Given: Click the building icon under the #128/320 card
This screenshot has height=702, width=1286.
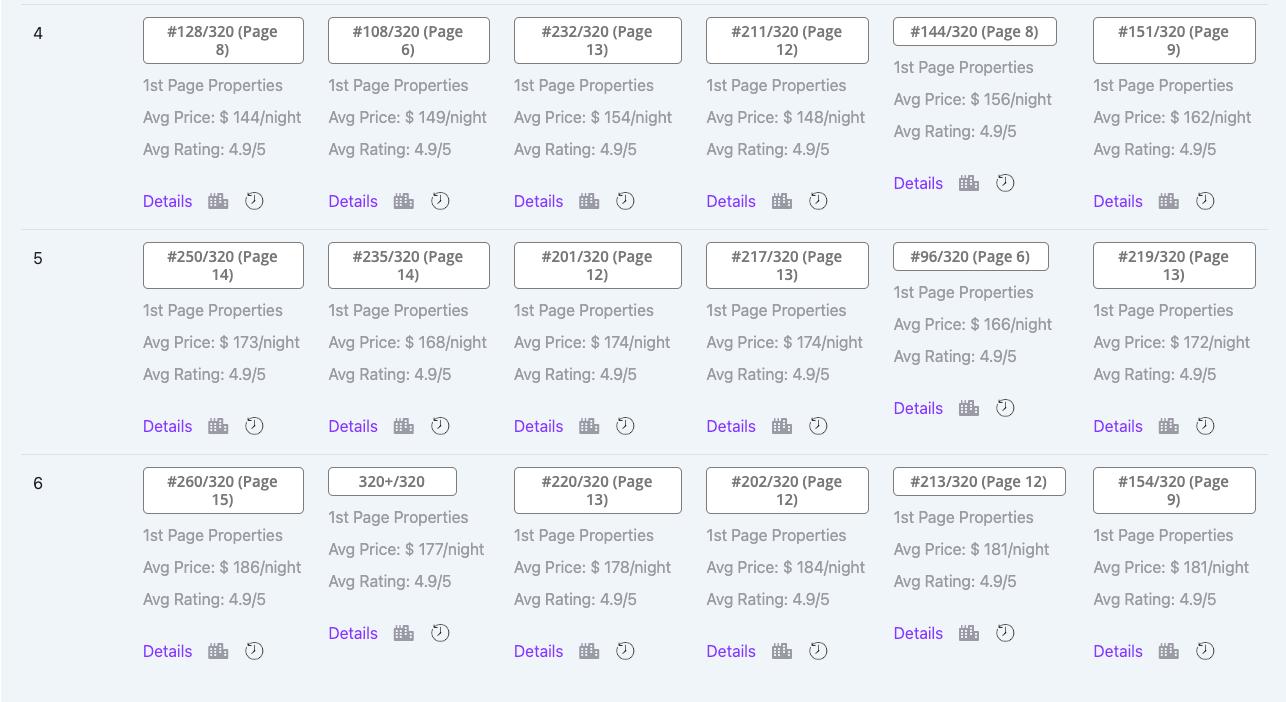Looking at the screenshot, I should coord(218,201).
